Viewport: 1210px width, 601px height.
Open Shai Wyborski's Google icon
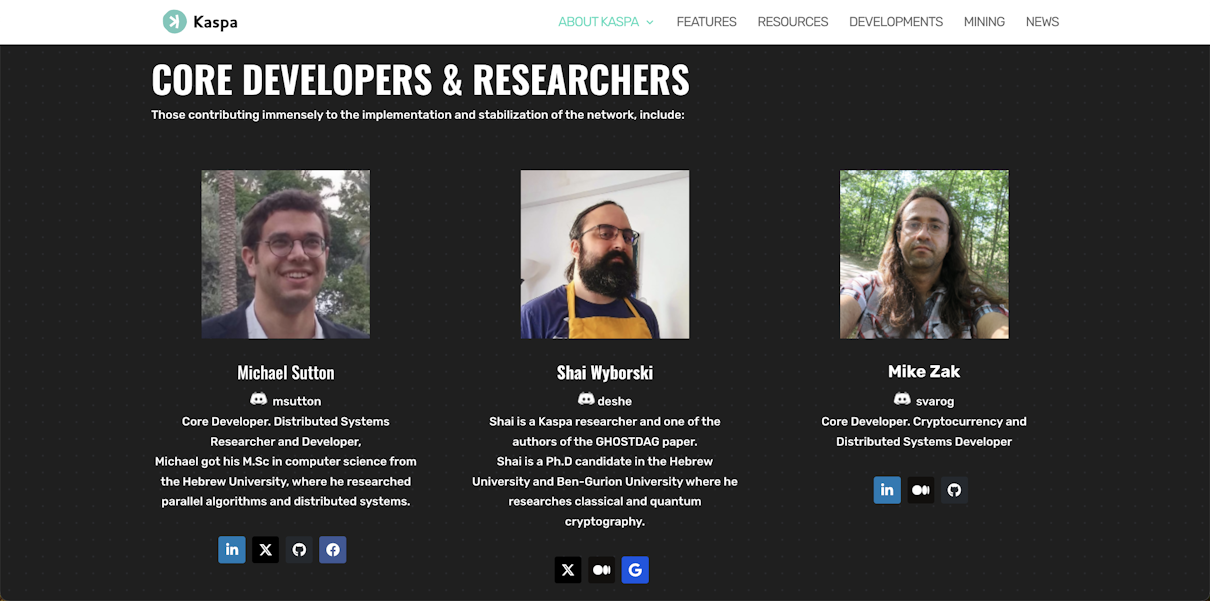[x=635, y=569]
